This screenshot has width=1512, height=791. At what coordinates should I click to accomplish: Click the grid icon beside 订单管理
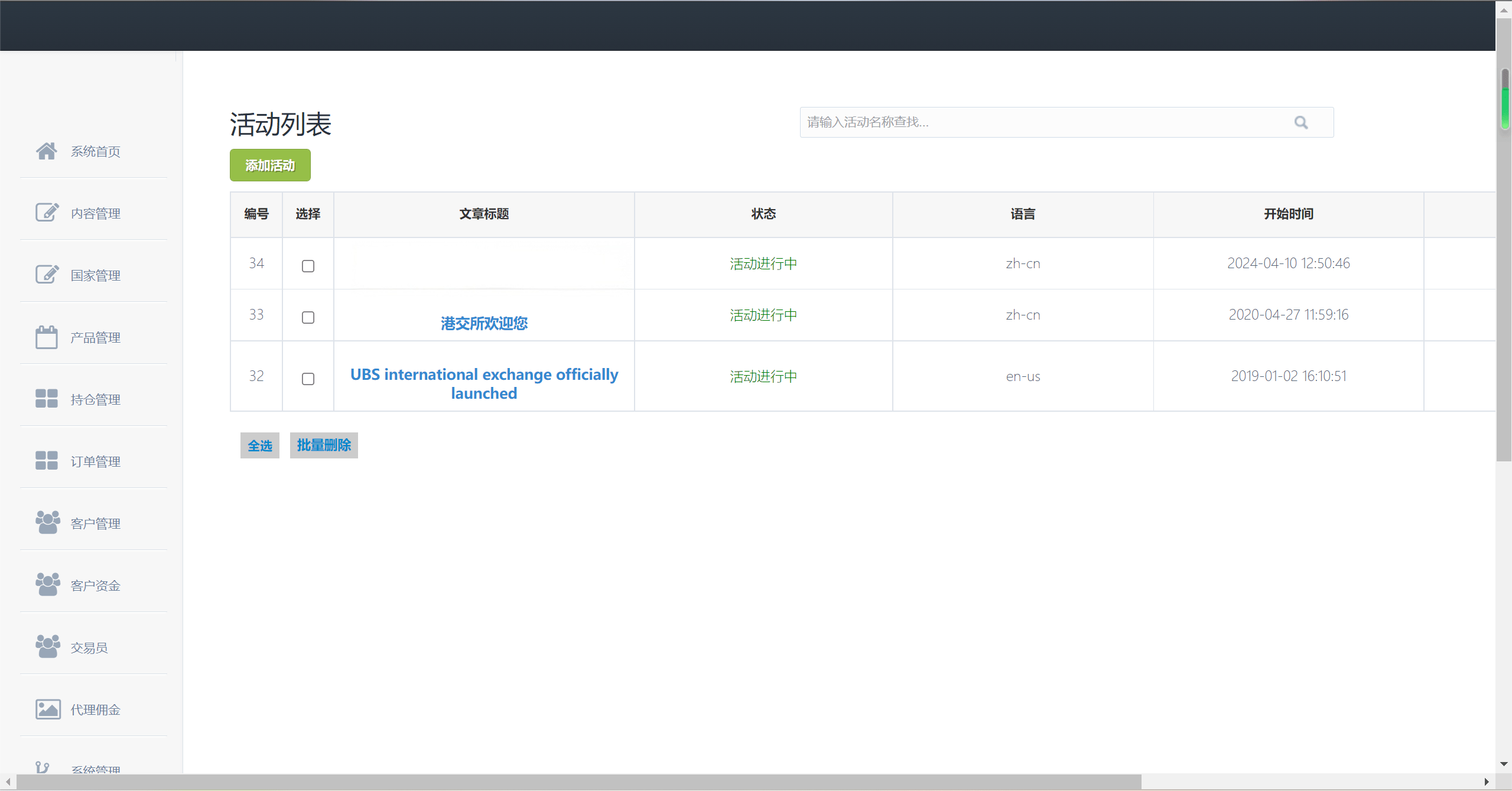pos(46,461)
